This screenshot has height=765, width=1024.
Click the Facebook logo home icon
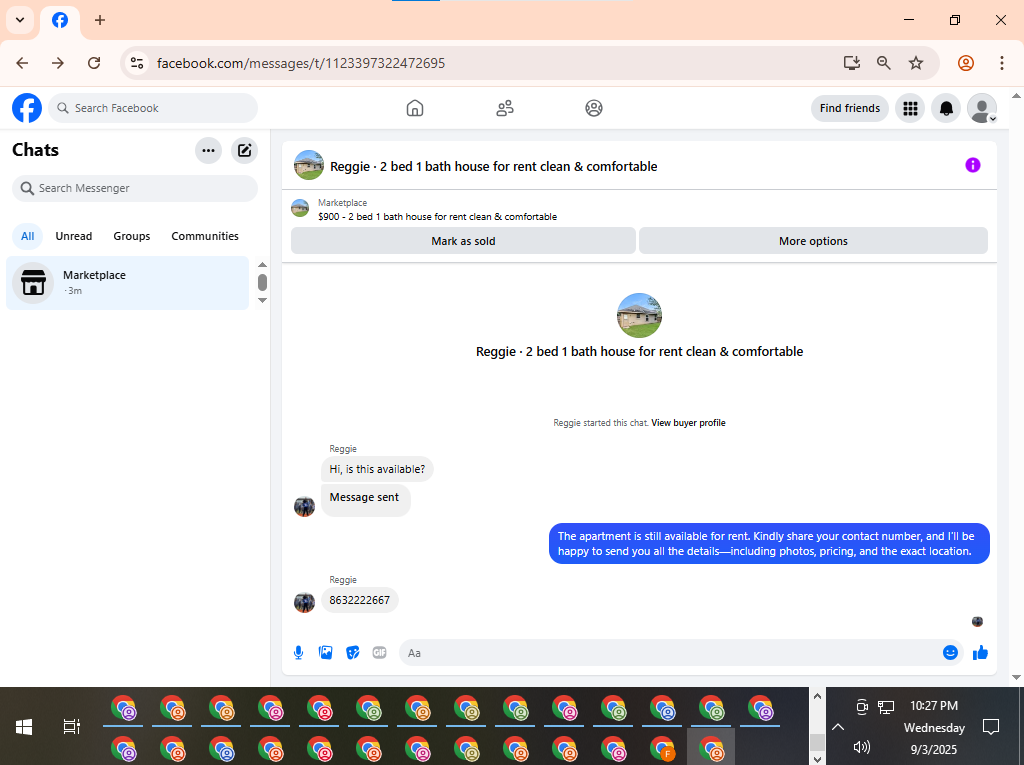pyautogui.click(x=27, y=108)
